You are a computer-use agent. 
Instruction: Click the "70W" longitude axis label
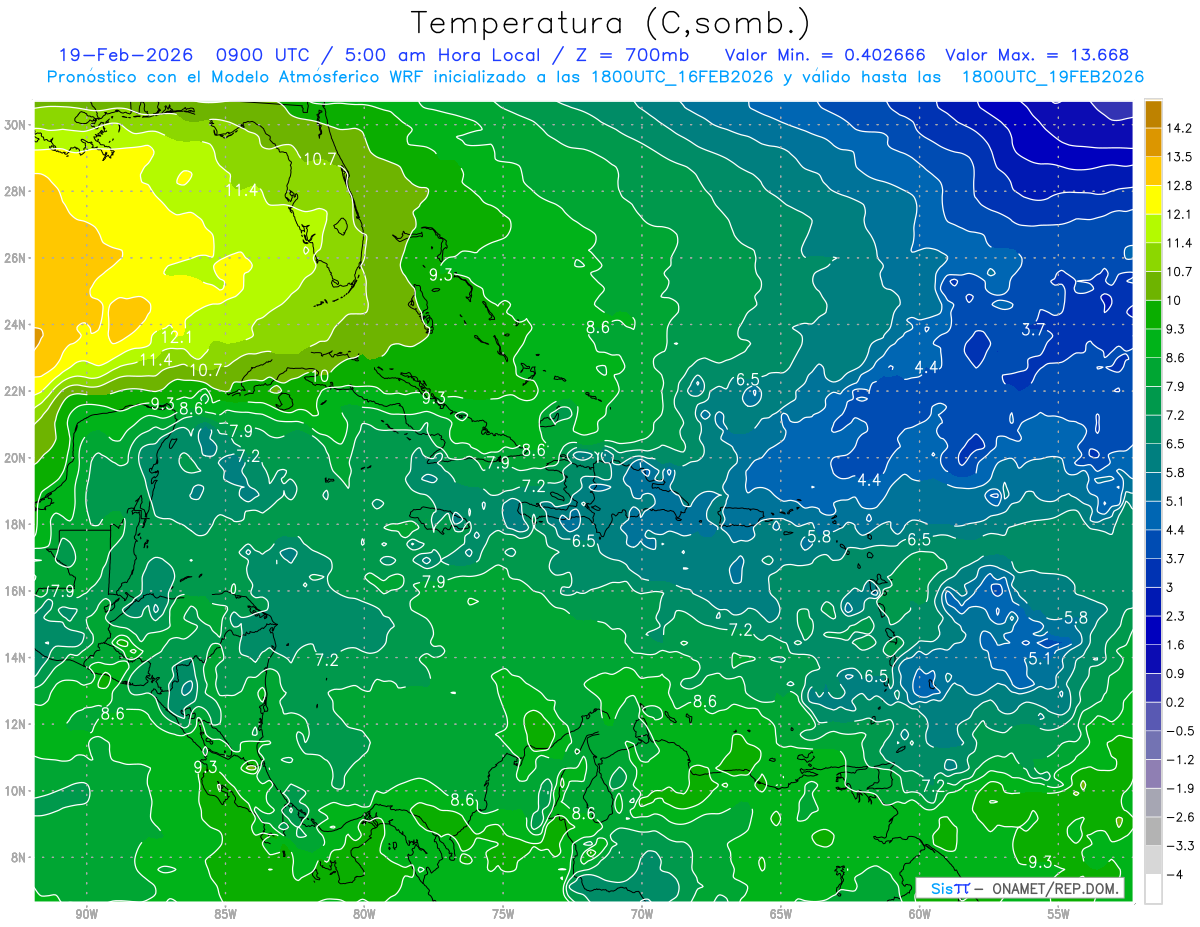[642, 914]
